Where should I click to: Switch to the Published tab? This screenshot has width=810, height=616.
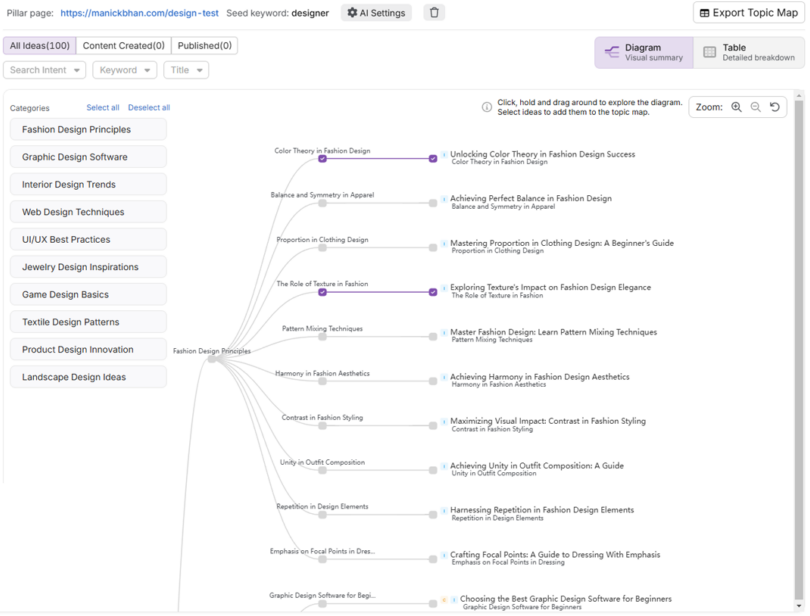(204, 44)
